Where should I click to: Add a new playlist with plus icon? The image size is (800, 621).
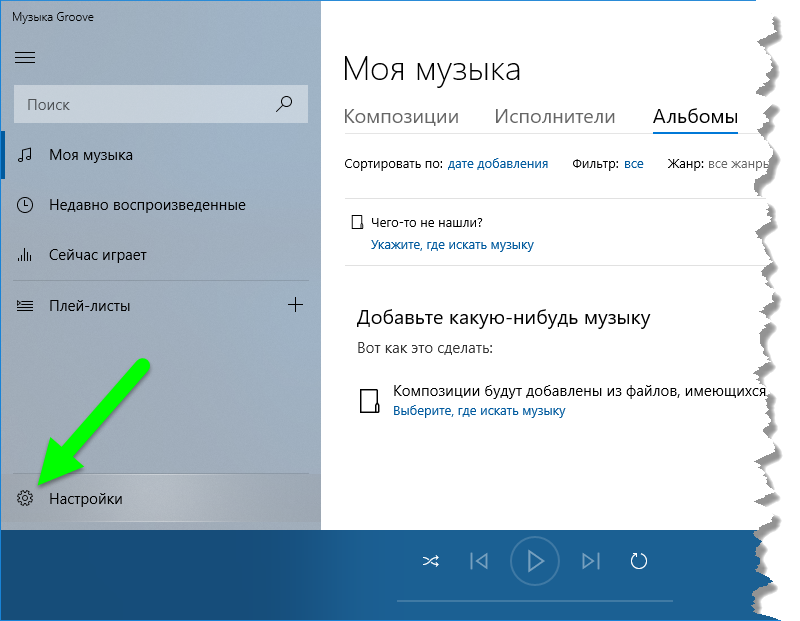click(295, 305)
